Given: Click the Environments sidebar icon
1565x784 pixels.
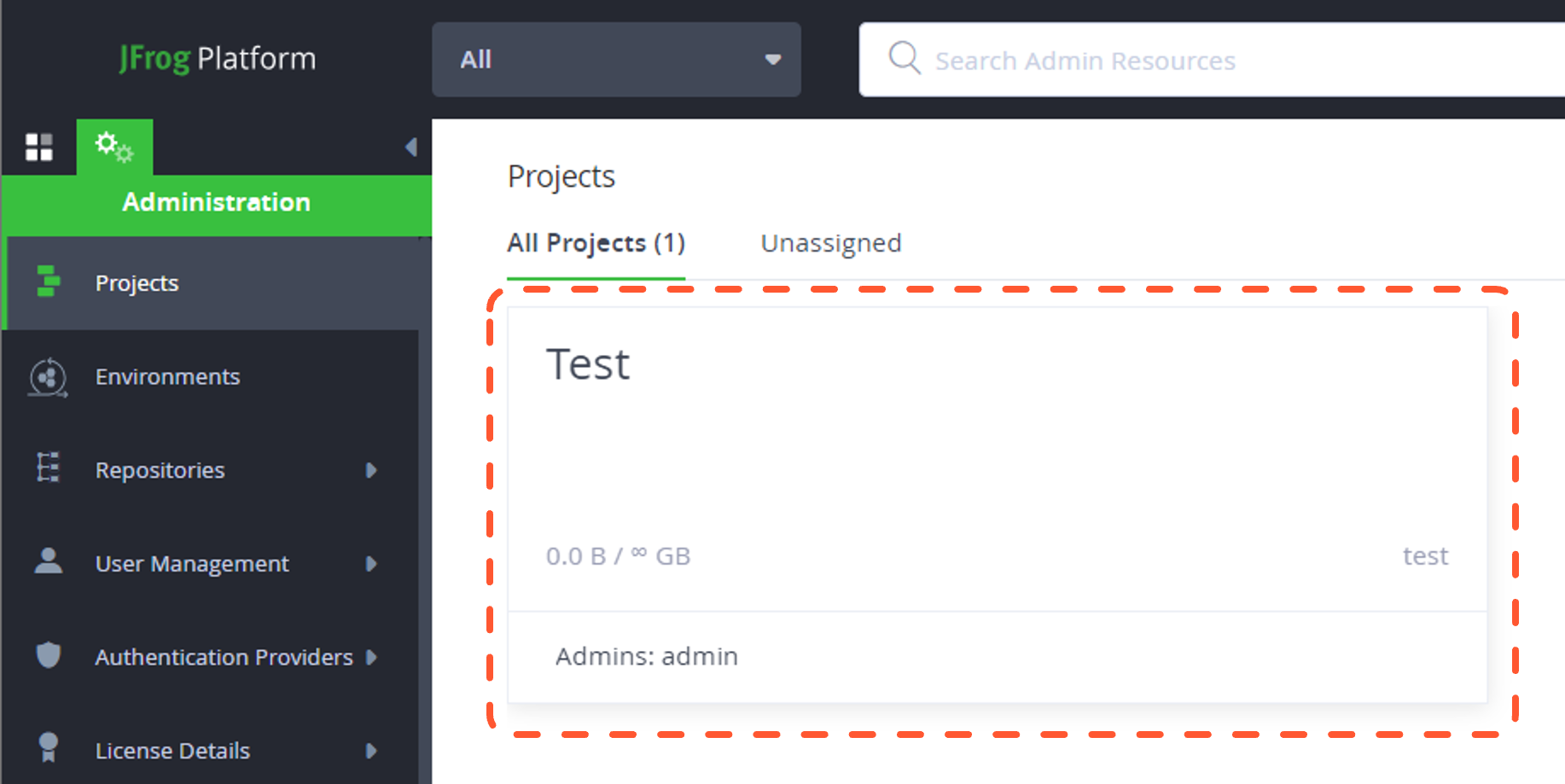Looking at the screenshot, I should click(x=48, y=377).
